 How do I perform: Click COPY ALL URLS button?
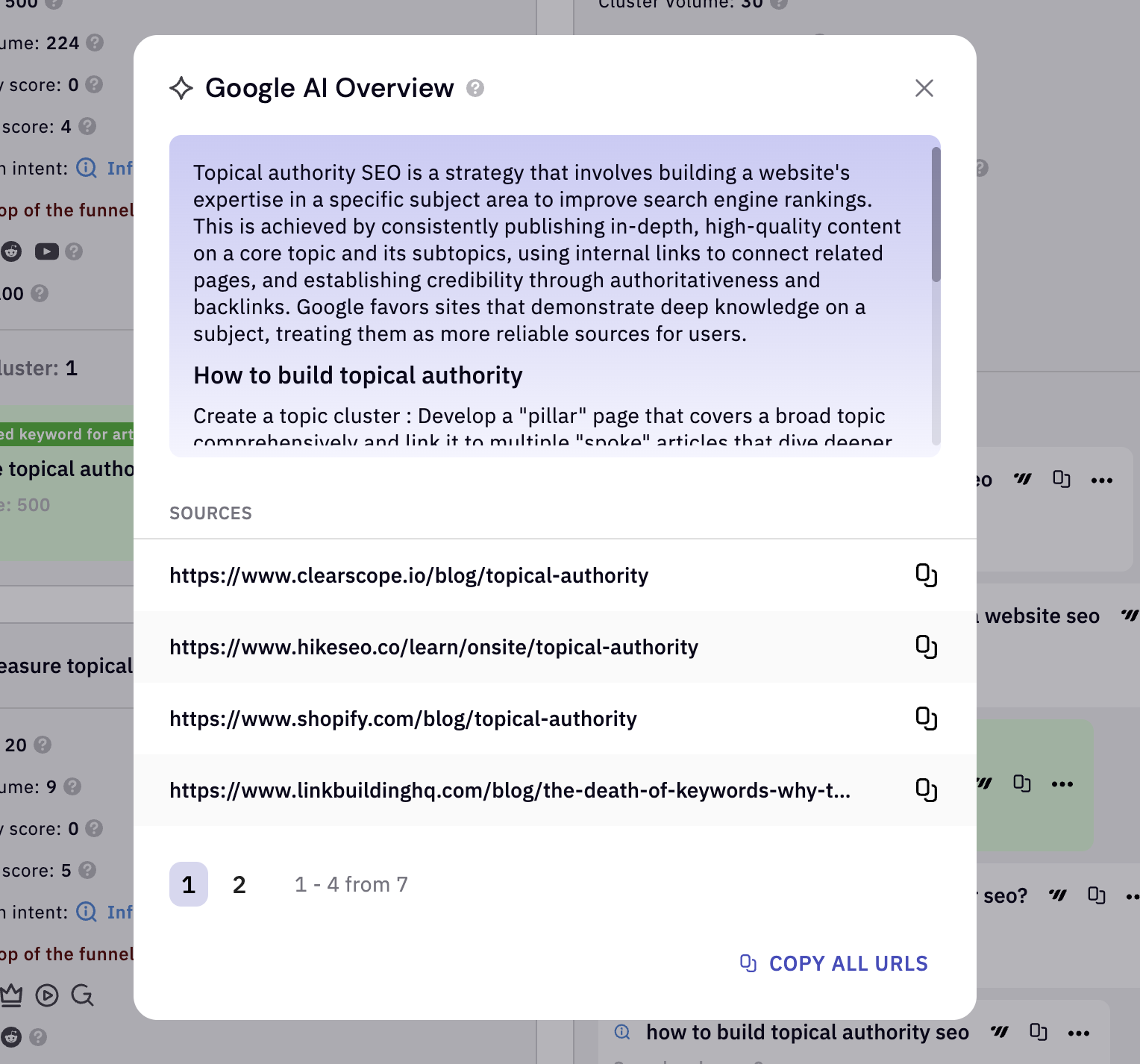coord(833,963)
